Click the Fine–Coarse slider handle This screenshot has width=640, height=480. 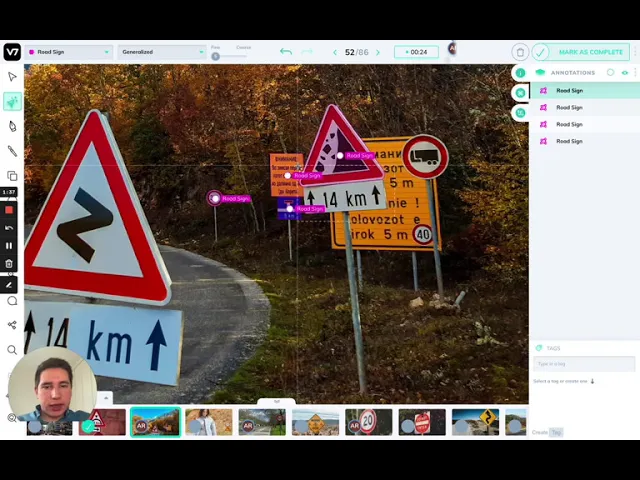point(216,56)
